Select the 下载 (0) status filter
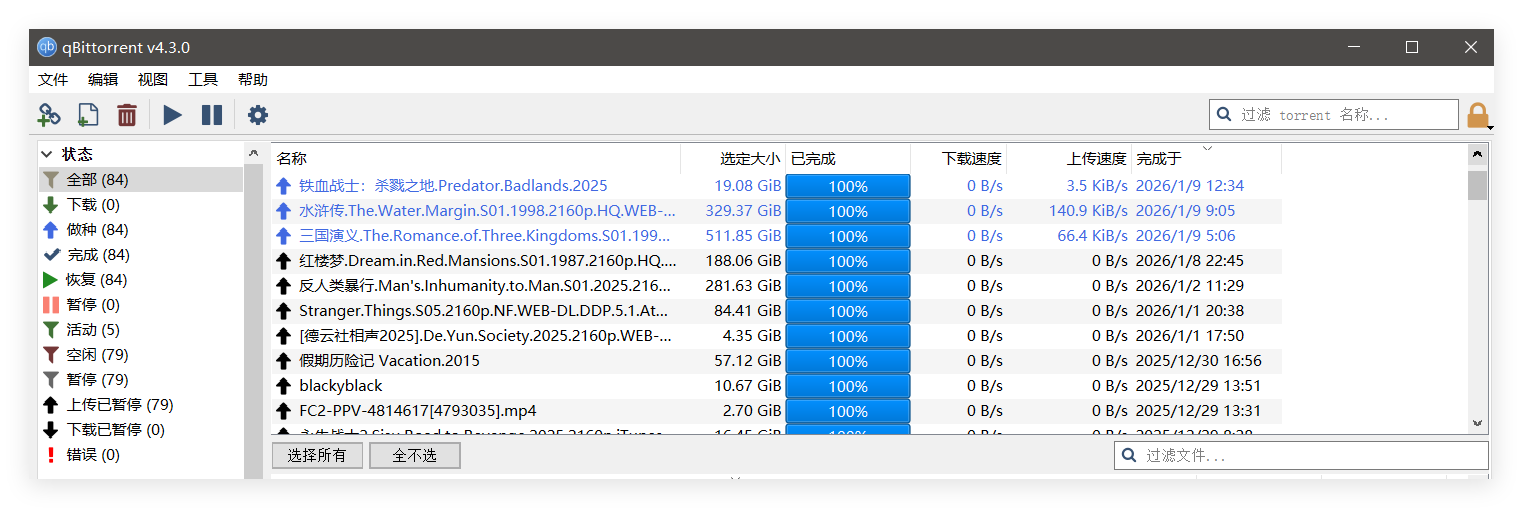The height and width of the screenshot is (508, 1523). [x=141, y=205]
